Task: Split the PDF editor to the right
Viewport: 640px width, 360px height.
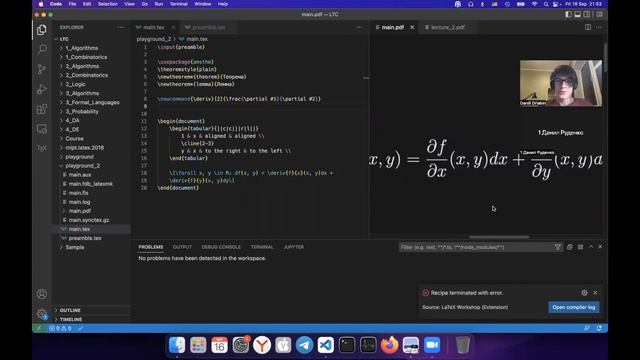Action: 588,27
